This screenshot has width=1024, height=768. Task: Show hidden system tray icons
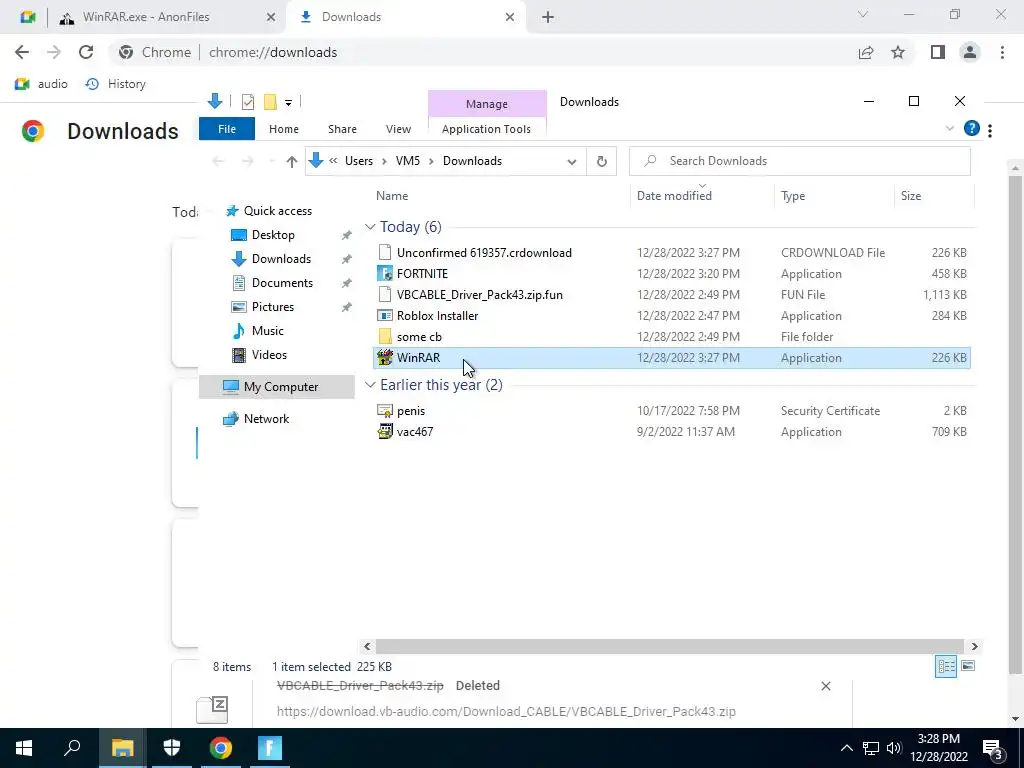(846, 748)
